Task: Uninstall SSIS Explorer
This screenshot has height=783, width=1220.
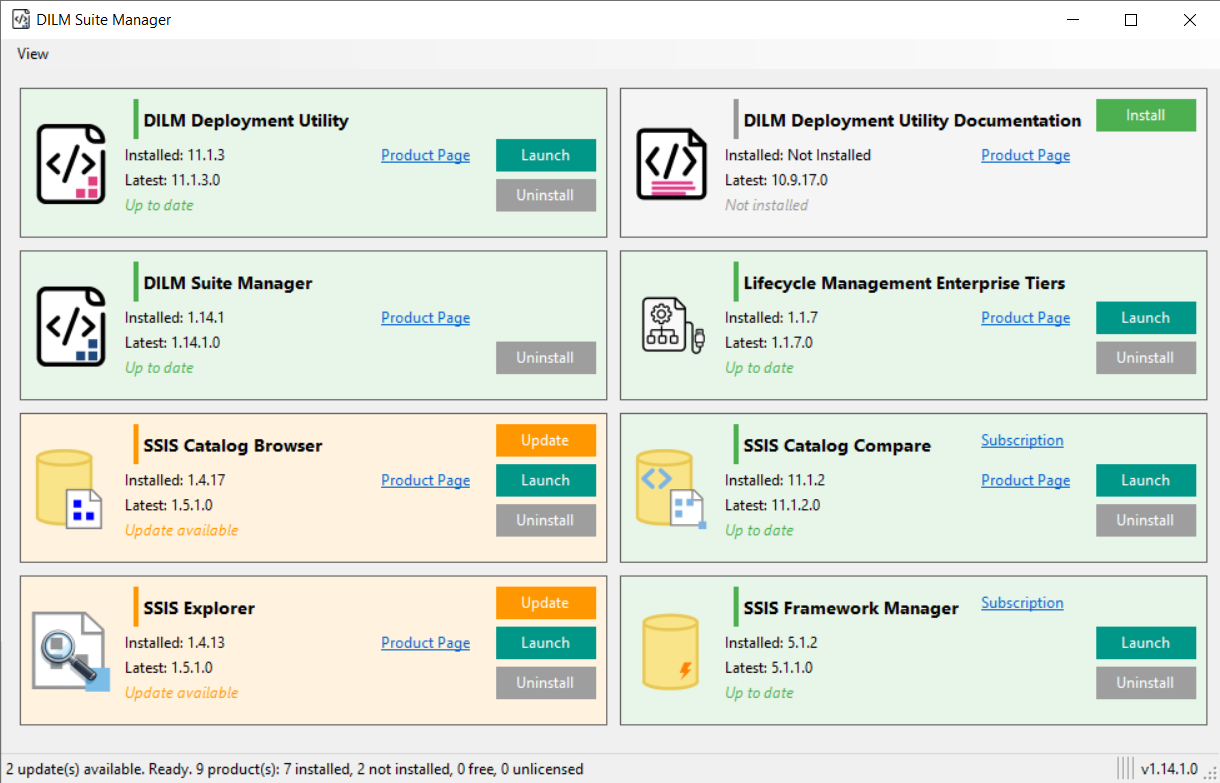Action: click(x=546, y=683)
